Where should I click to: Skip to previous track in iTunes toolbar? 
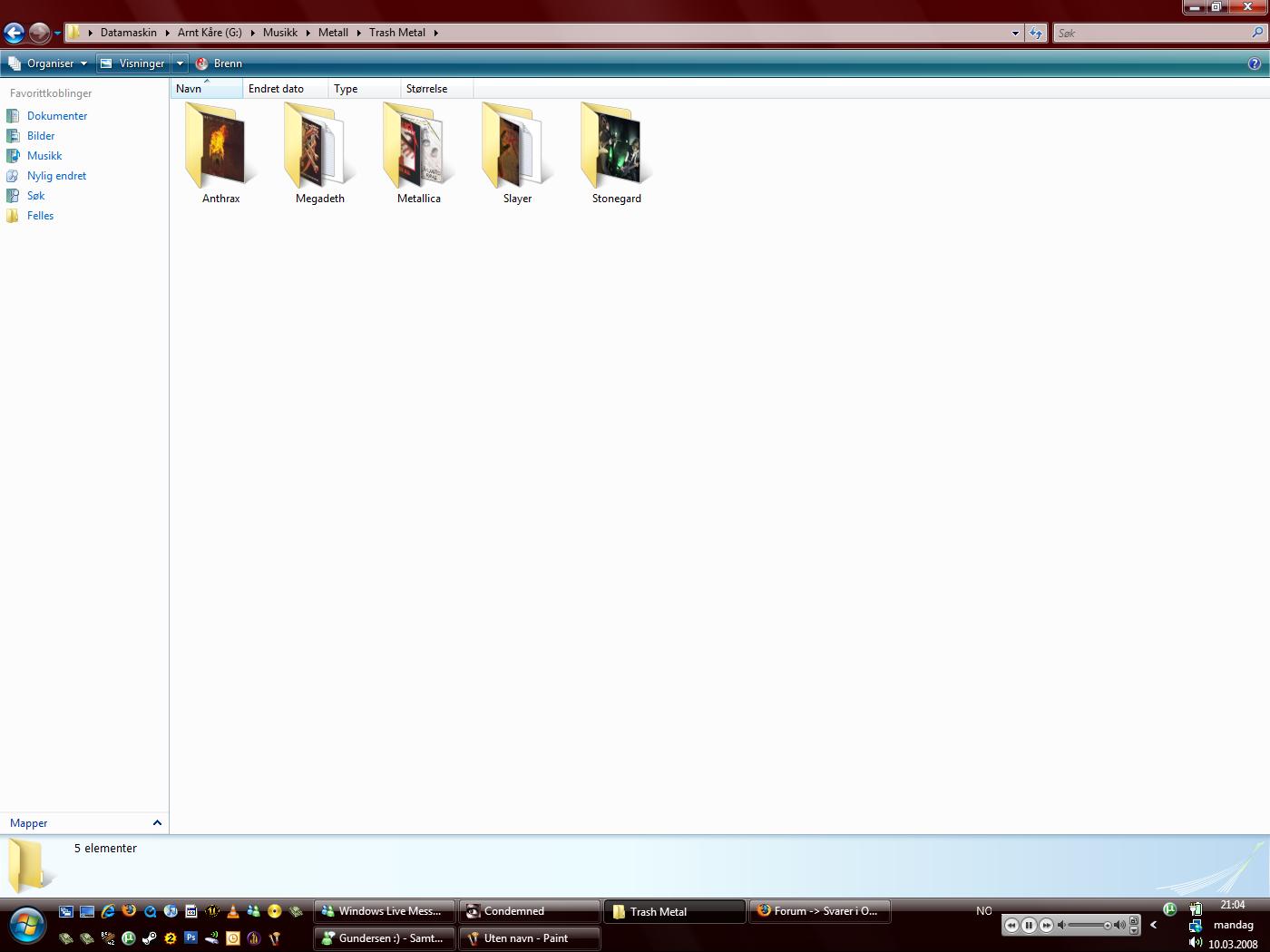point(1011,925)
